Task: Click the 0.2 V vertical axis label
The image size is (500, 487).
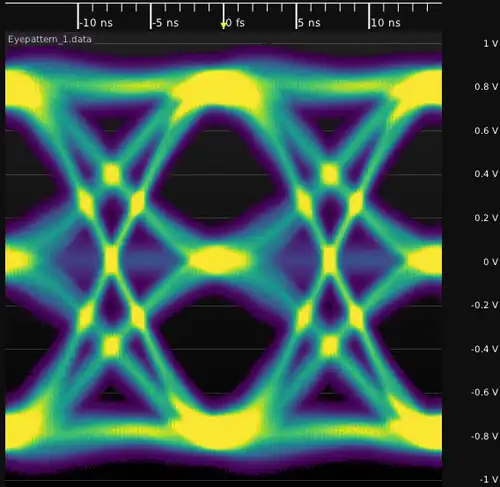Action: tap(486, 218)
